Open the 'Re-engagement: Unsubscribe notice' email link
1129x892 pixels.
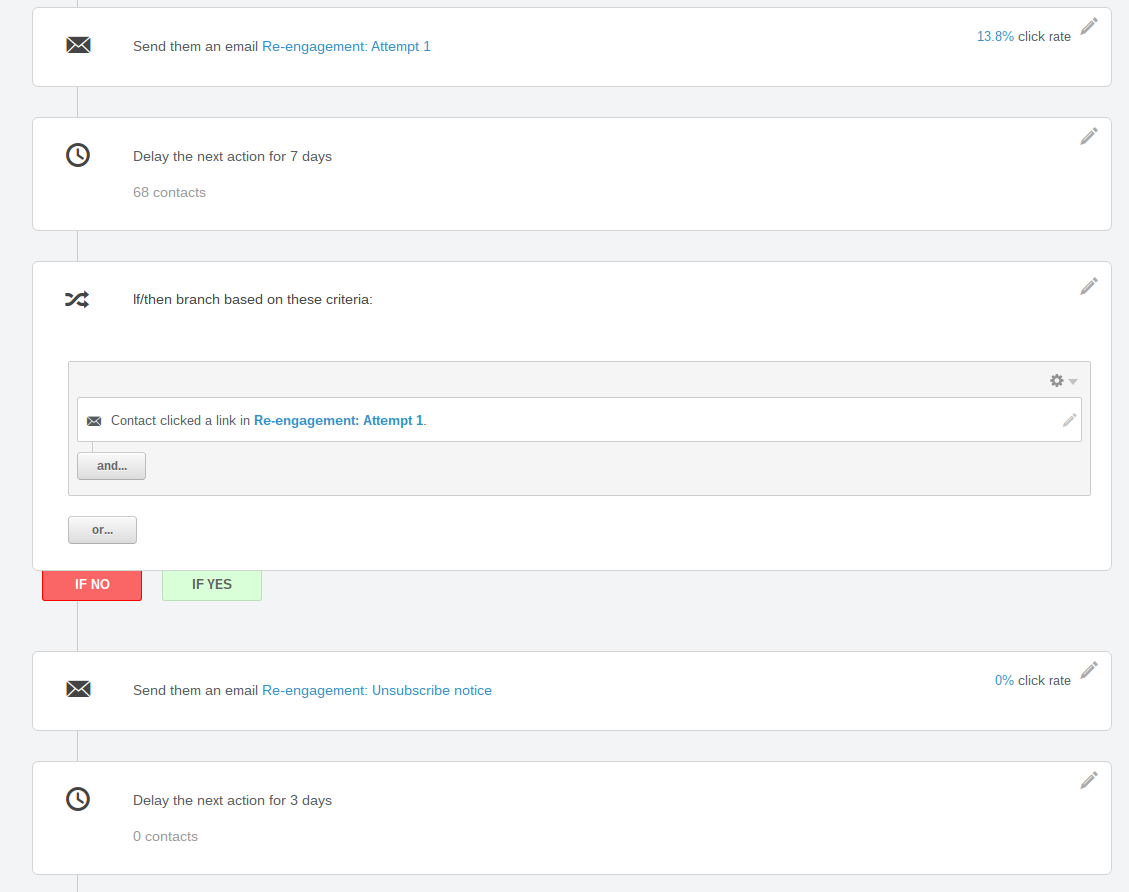tap(377, 690)
